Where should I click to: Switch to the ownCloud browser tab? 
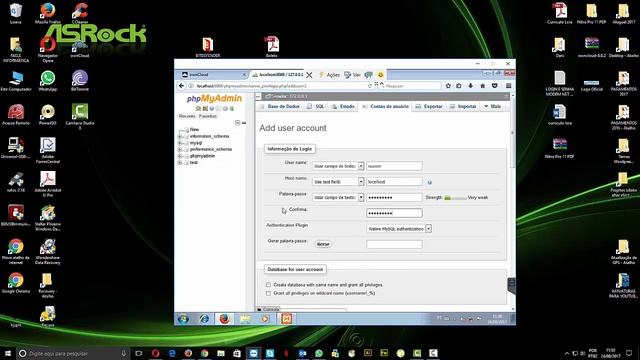coord(212,75)
